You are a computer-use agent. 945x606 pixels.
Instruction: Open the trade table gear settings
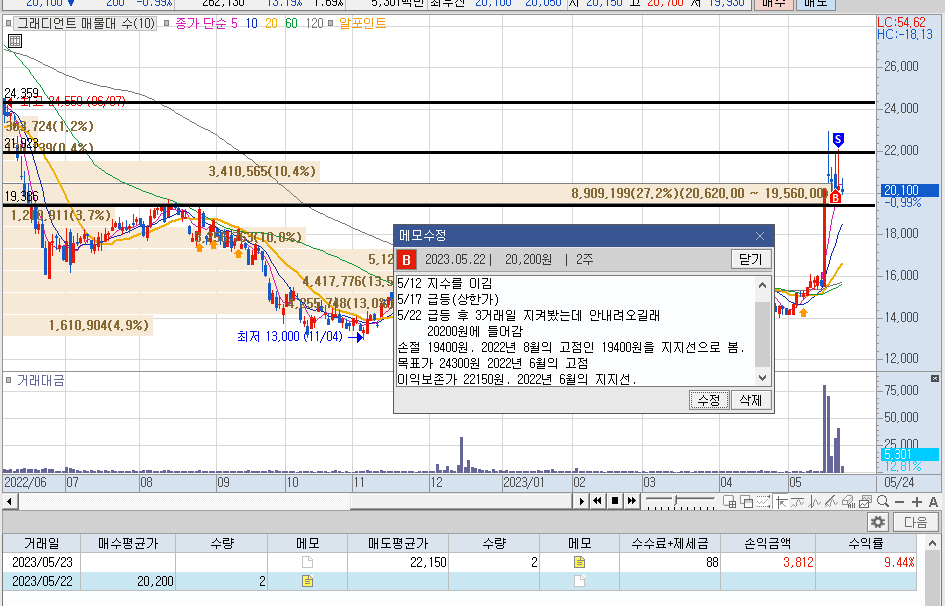878,522
